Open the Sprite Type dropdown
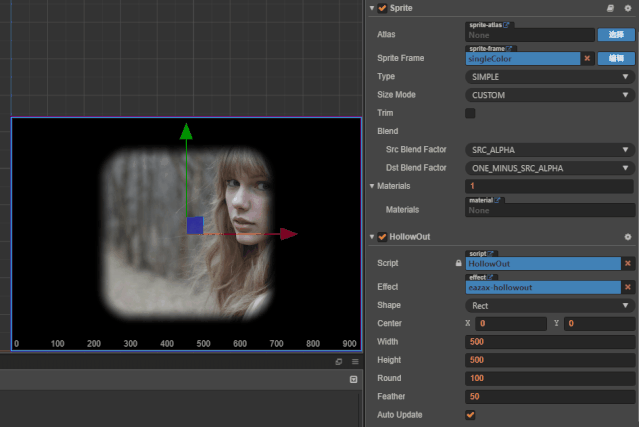Image resolution: width=639 pixels, height=427 pixels. tap(549, 77)
